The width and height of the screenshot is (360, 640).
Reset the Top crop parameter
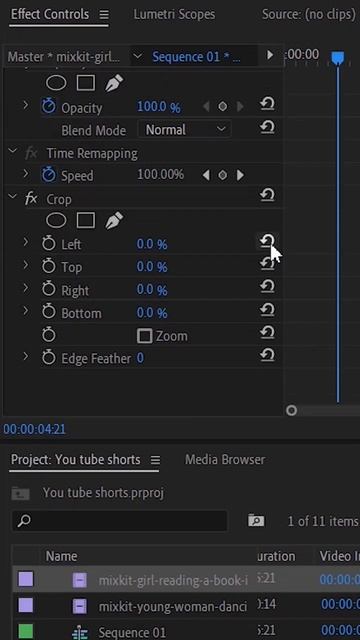tap(267, 264)
